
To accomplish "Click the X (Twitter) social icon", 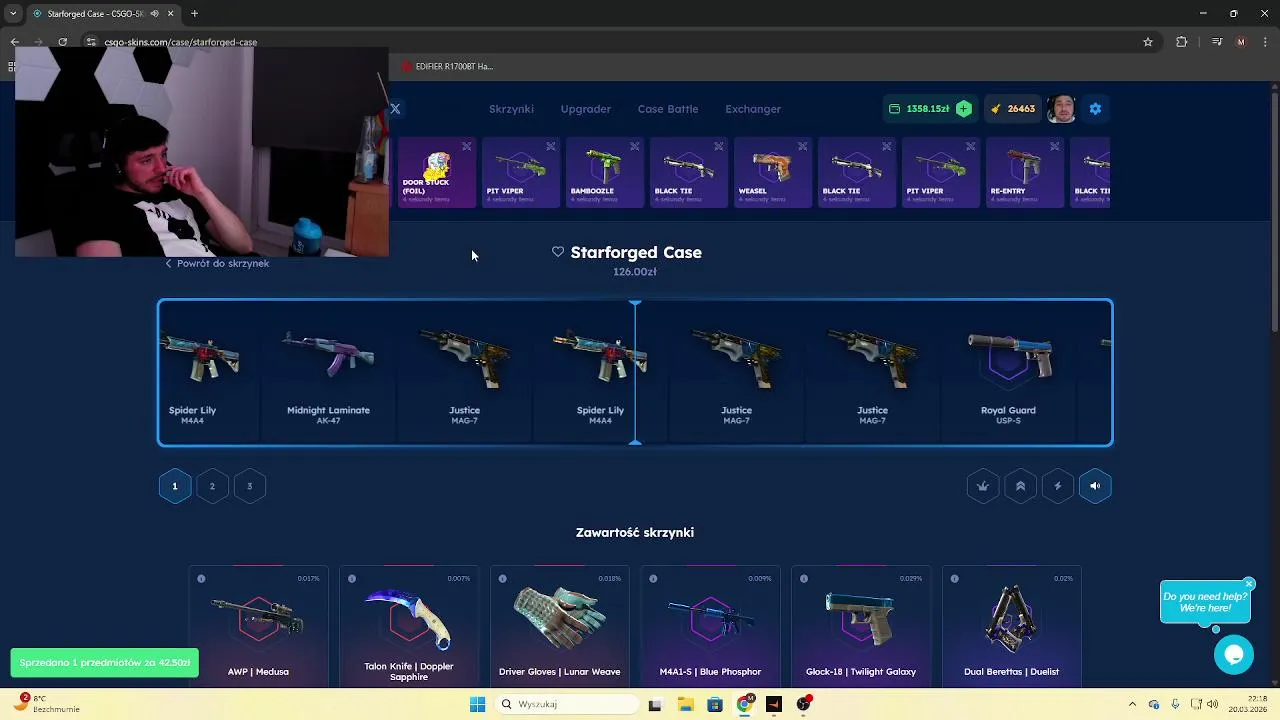I will pos(395,109).
